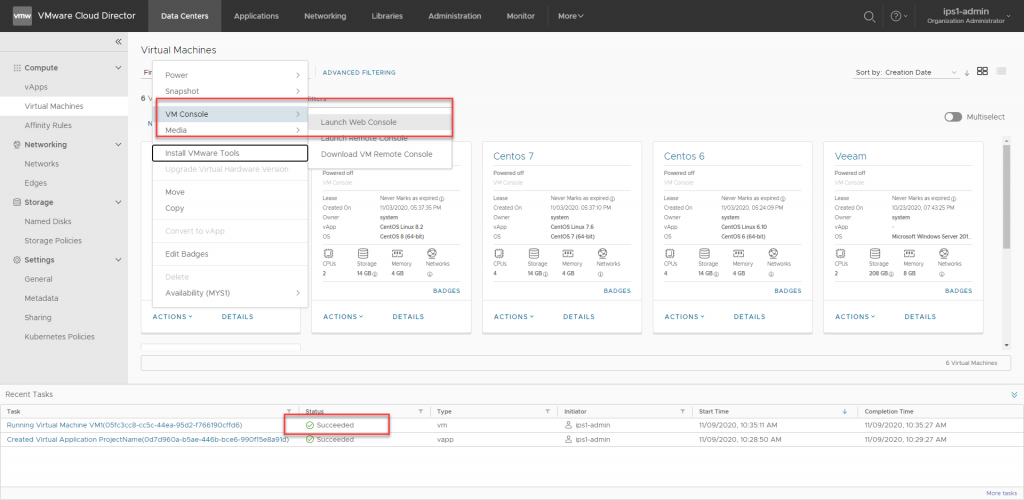Click the More tasks link
This screenshot has width=1024, height=500.
[x=1000, y=493]
